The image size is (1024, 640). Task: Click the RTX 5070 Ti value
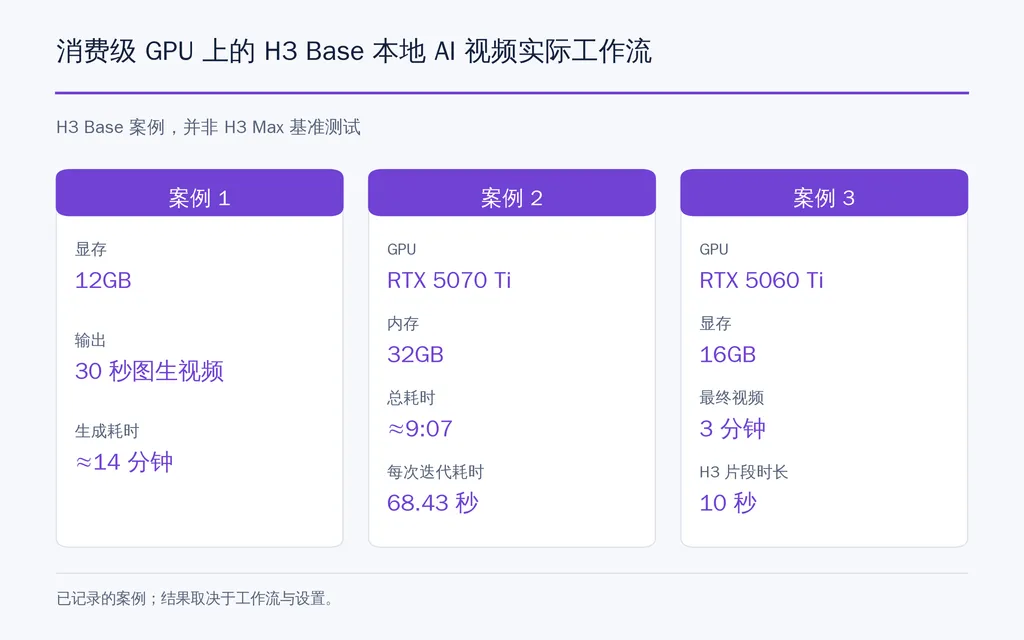pyautogui.click(x=449, y=280)
